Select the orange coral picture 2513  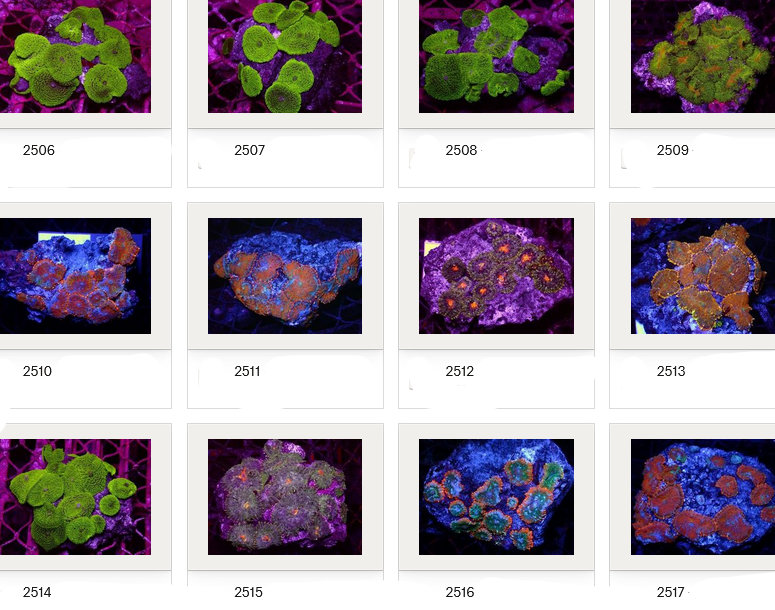click(702, 276)
